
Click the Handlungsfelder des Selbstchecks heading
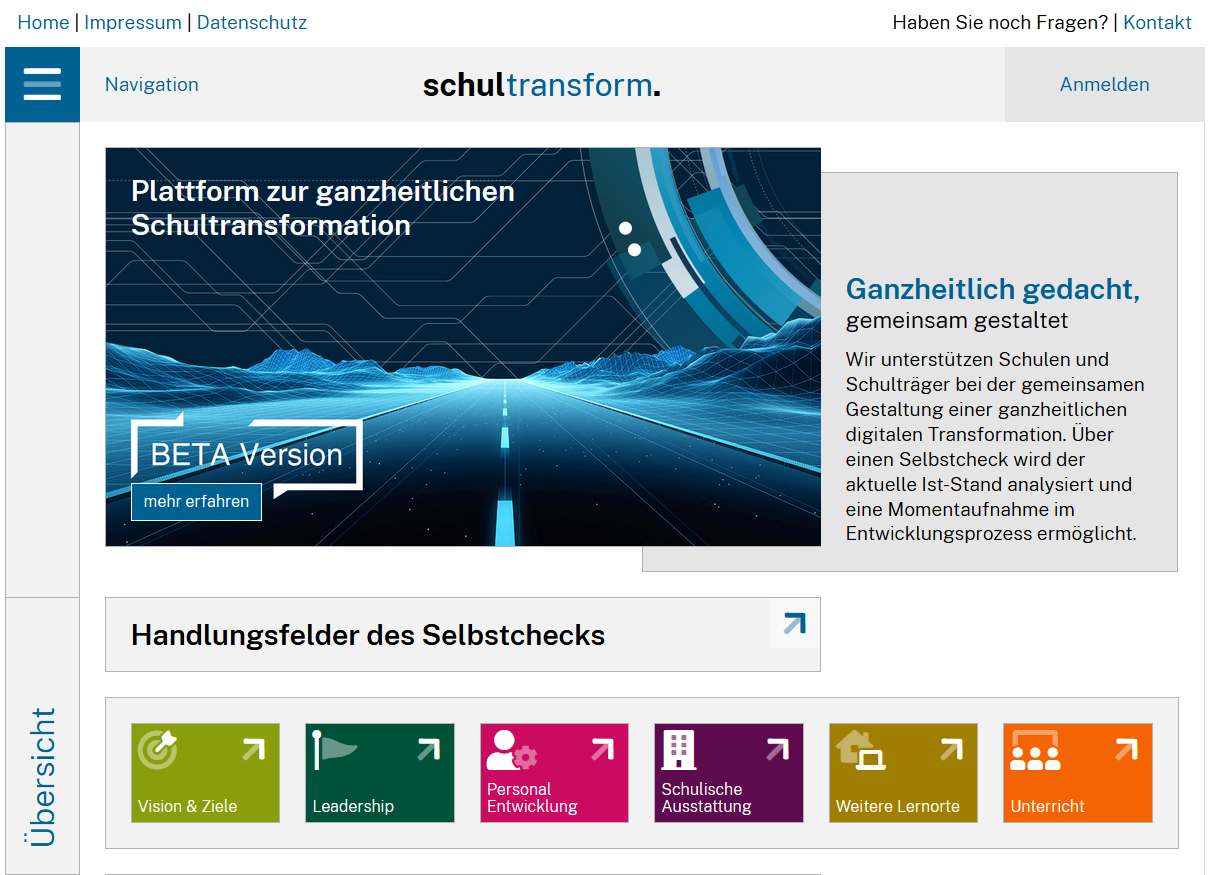(368, 635)
